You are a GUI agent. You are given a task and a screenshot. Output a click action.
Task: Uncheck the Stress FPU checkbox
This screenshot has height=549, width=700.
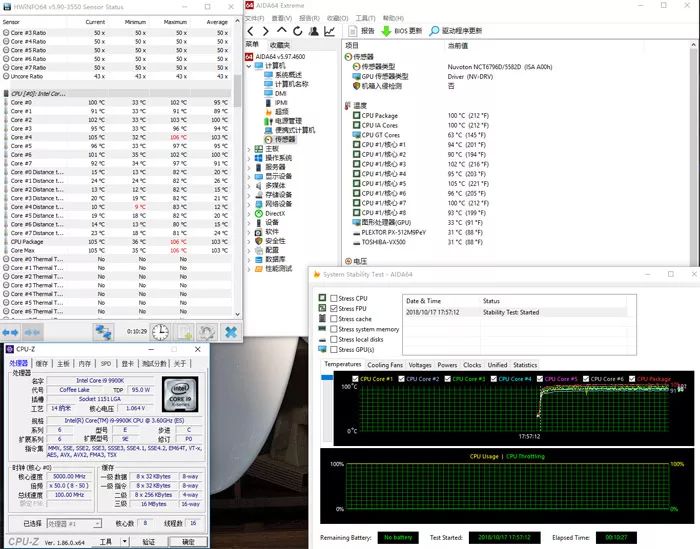point(333,308)
